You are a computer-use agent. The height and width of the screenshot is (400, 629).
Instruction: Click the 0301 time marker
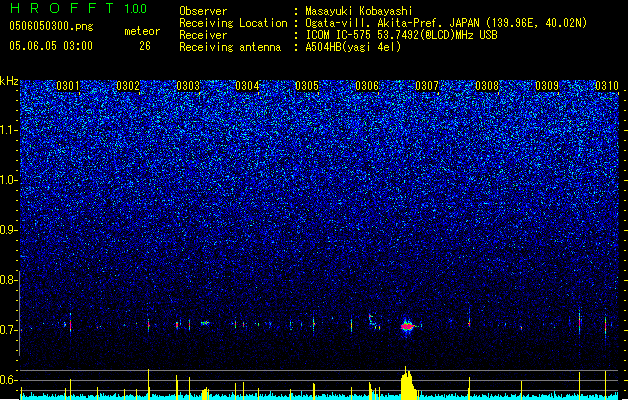tap(68, 86)
